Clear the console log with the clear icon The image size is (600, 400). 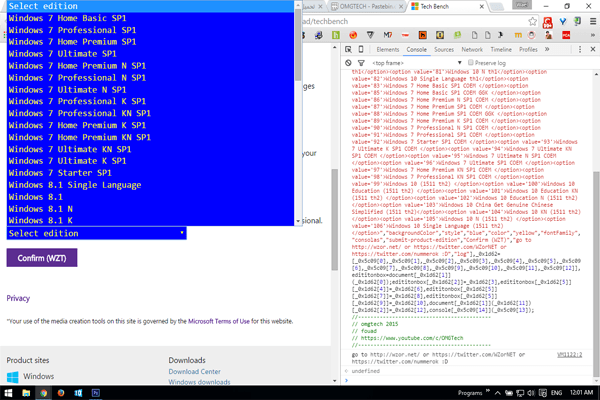[349, 62]
